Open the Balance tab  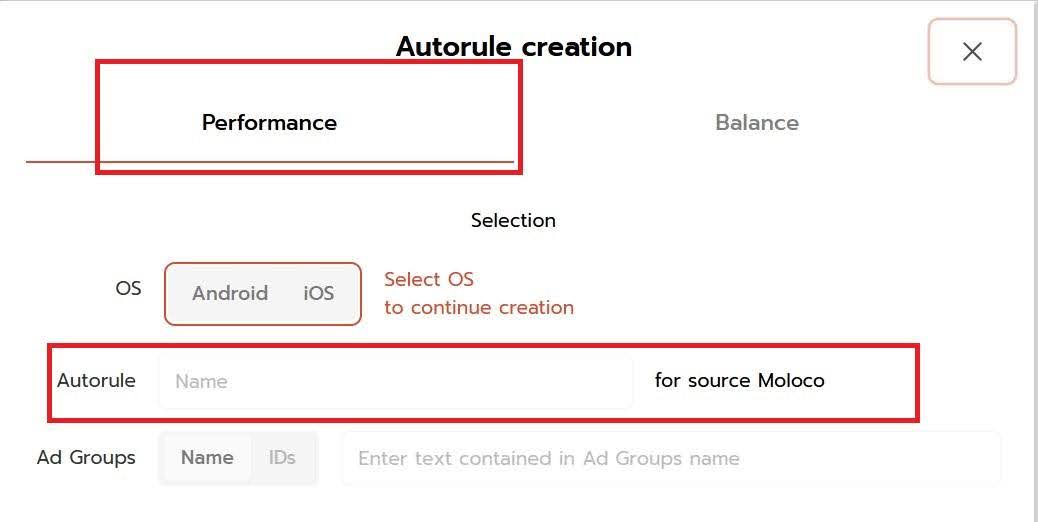coord(757,123)
